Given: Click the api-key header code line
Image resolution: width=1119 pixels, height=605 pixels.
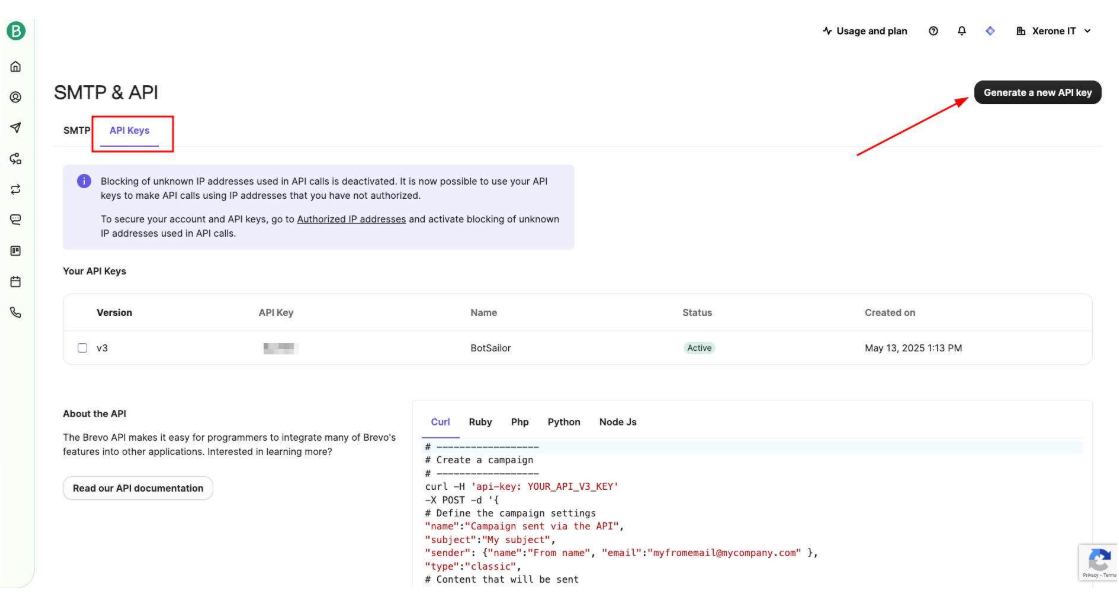Looking at the screenshot, I should [522, 487].
